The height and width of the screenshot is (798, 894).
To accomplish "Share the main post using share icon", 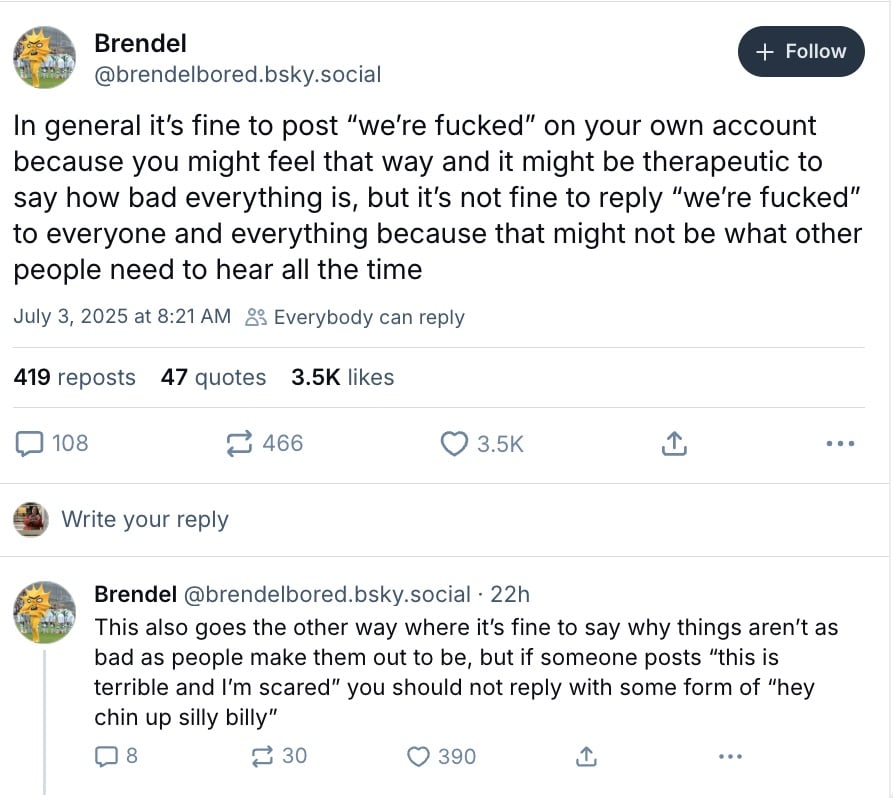I will tap(675, 443).
